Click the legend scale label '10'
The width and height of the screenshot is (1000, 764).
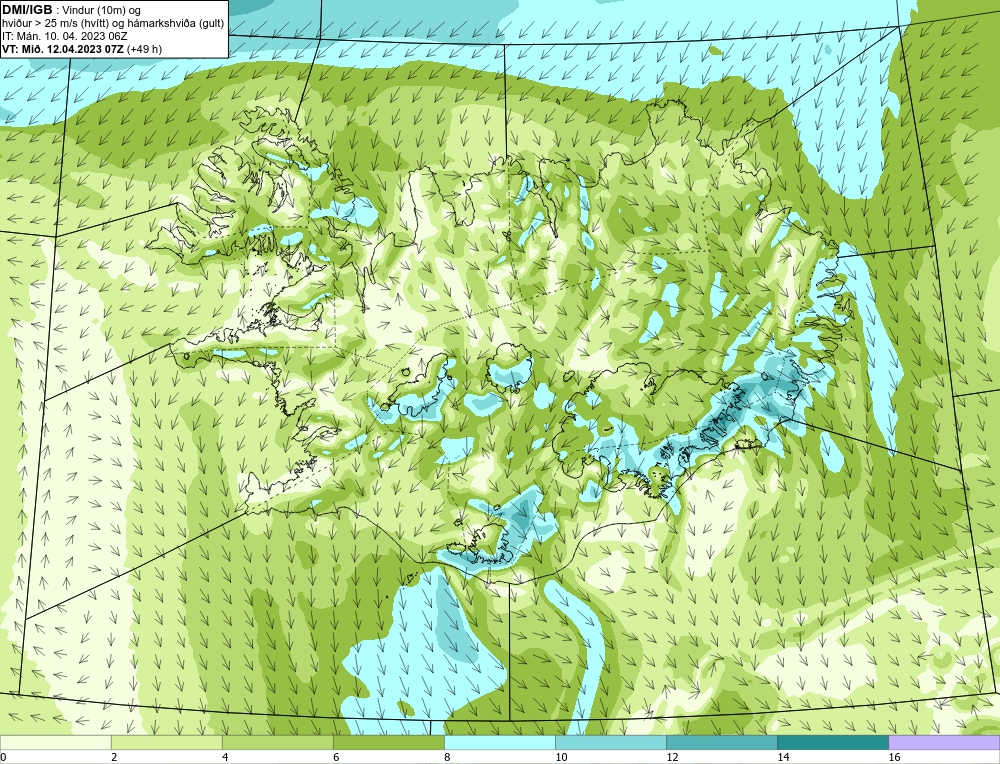coord(561,757)
